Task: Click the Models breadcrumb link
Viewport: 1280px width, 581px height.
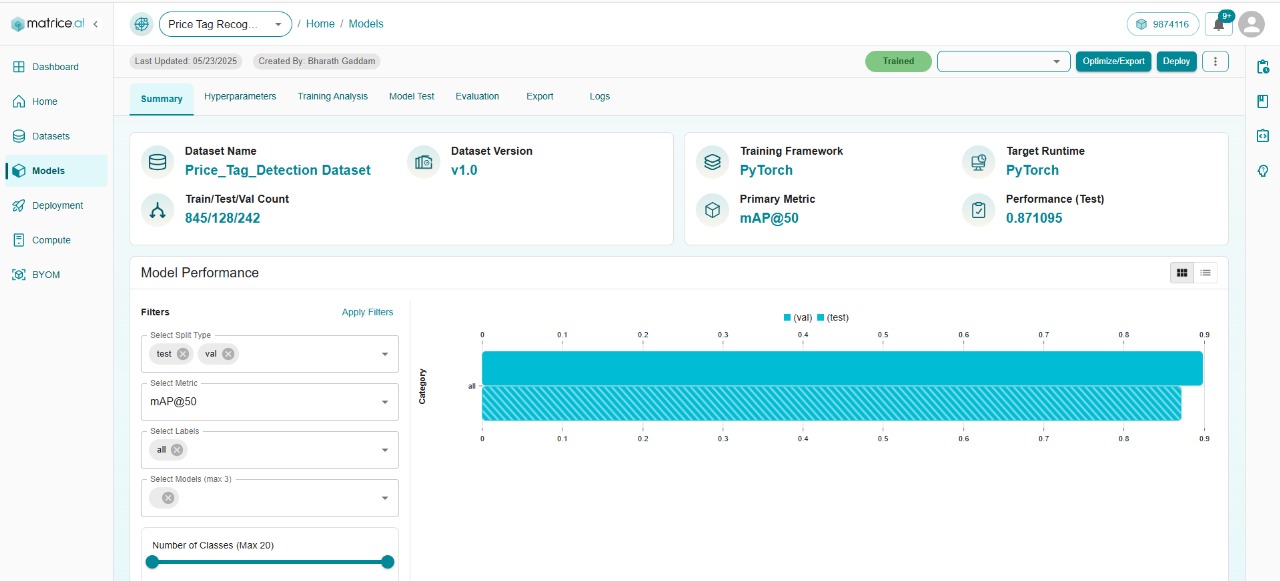Action: [x=366, y=24]
